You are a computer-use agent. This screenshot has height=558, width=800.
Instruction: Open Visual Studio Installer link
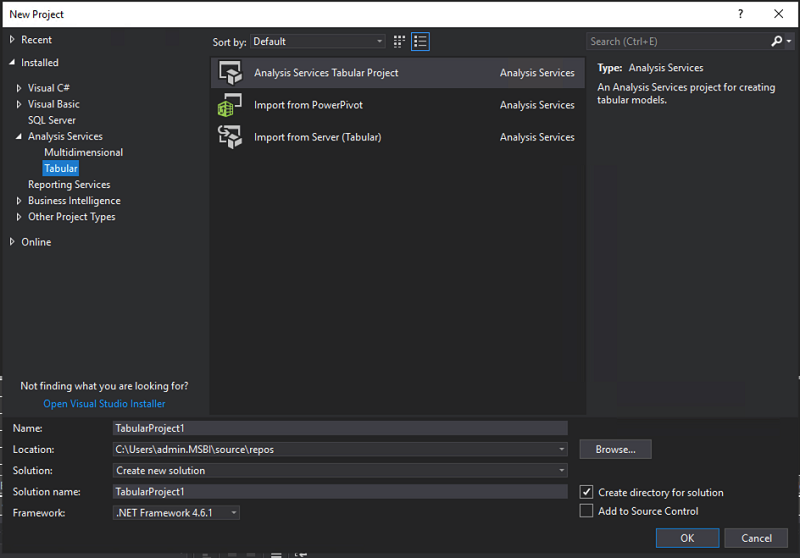click(104, 403)
